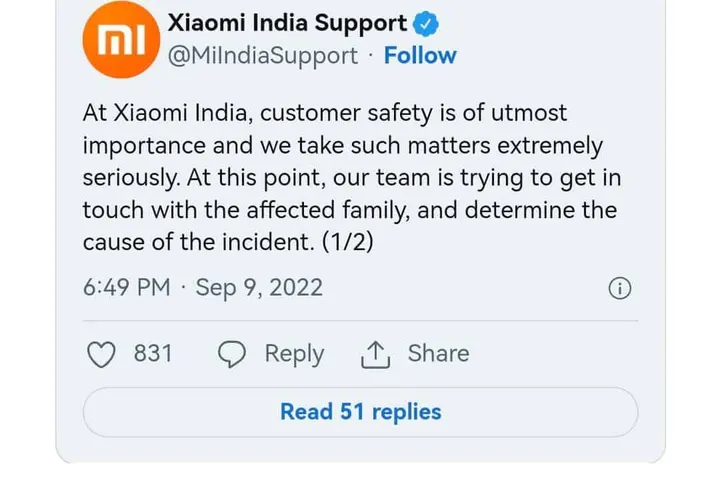Click the Share text label

click(x=438, y=354)
